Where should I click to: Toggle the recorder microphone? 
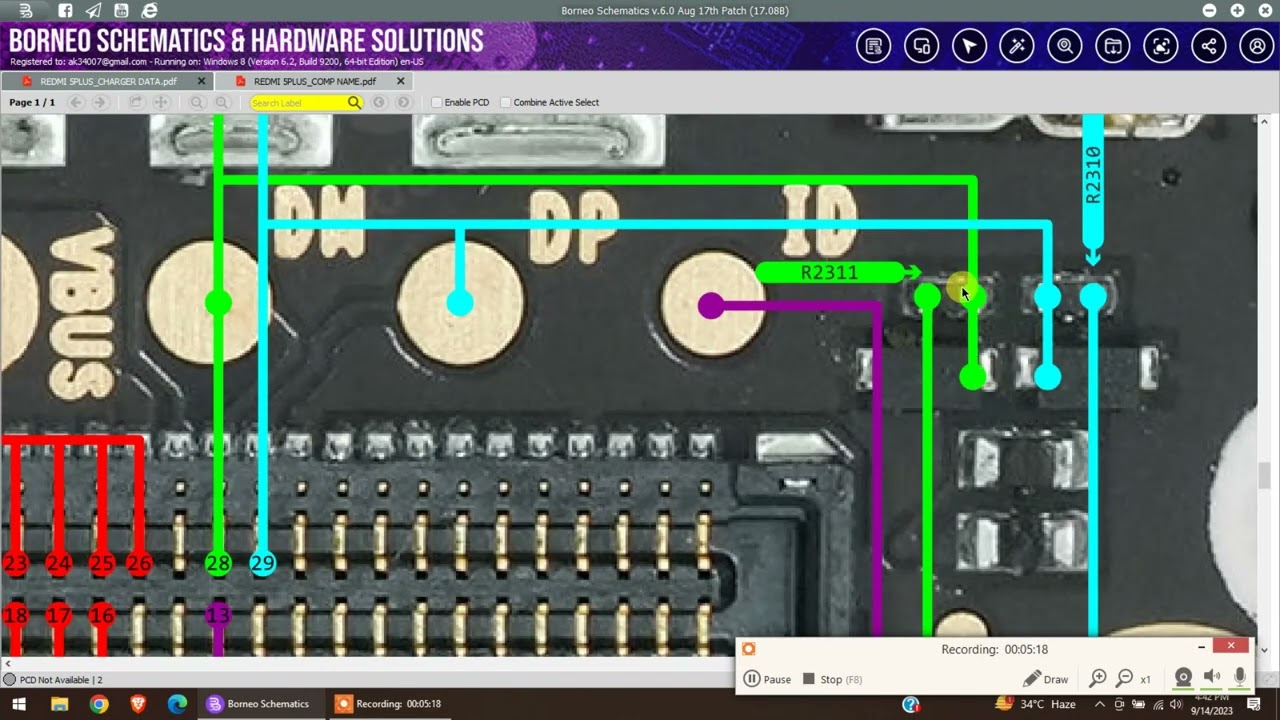1240,678
